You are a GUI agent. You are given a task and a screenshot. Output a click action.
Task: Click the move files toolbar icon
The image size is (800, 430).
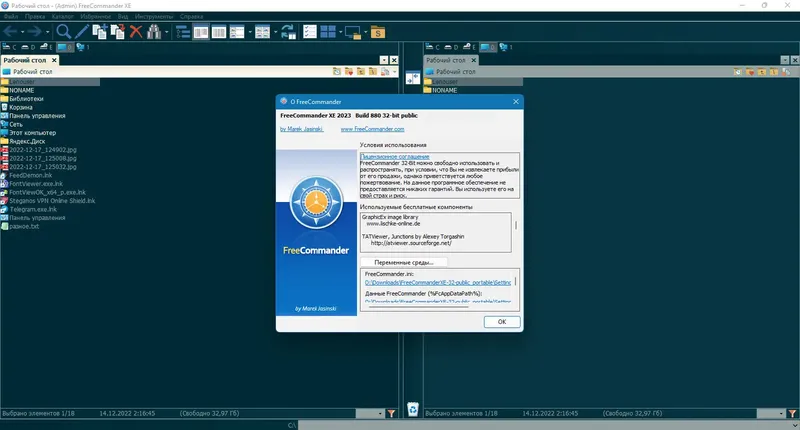tap(118, 32)
